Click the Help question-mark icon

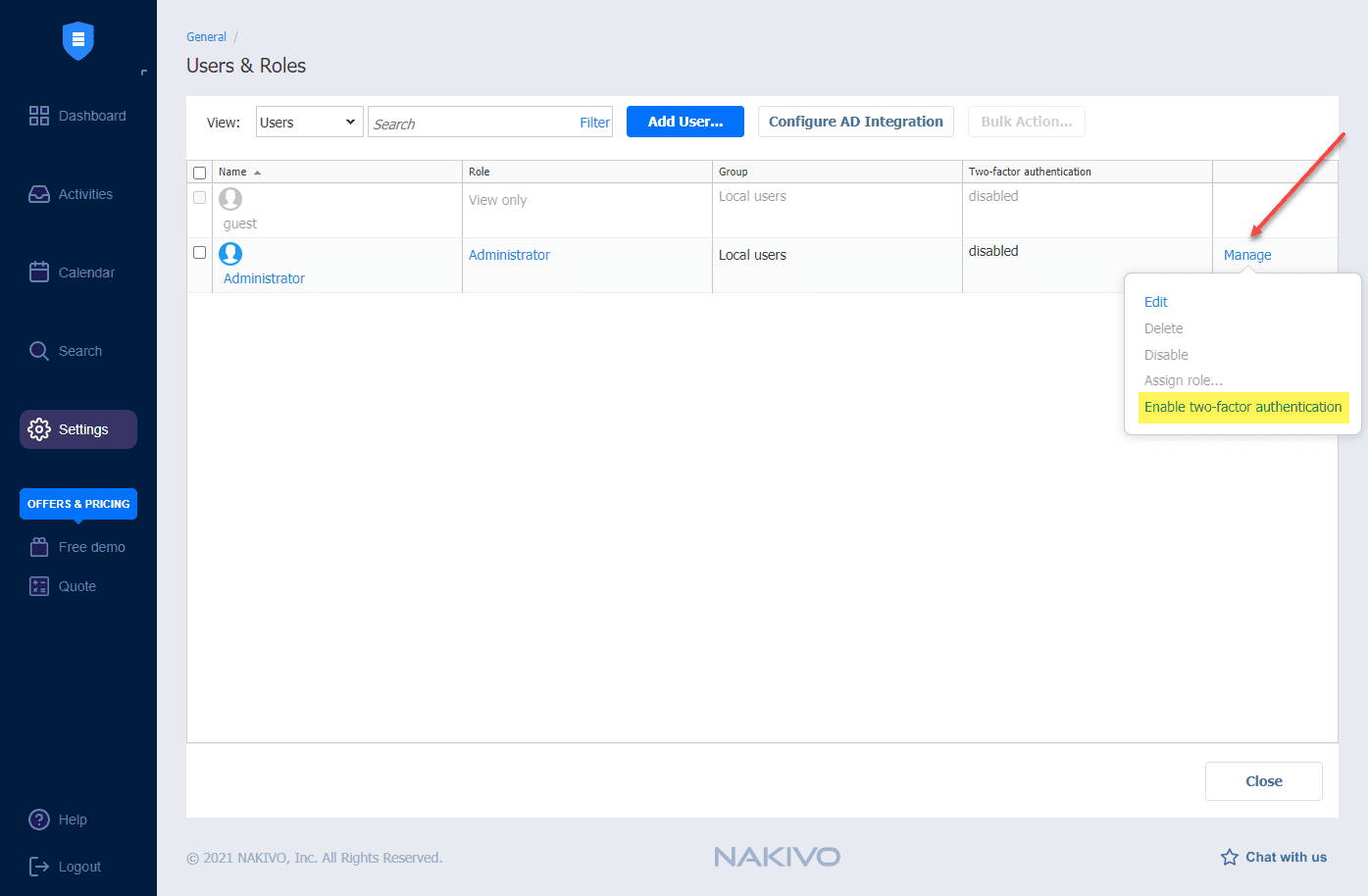[x=38, y=819]
